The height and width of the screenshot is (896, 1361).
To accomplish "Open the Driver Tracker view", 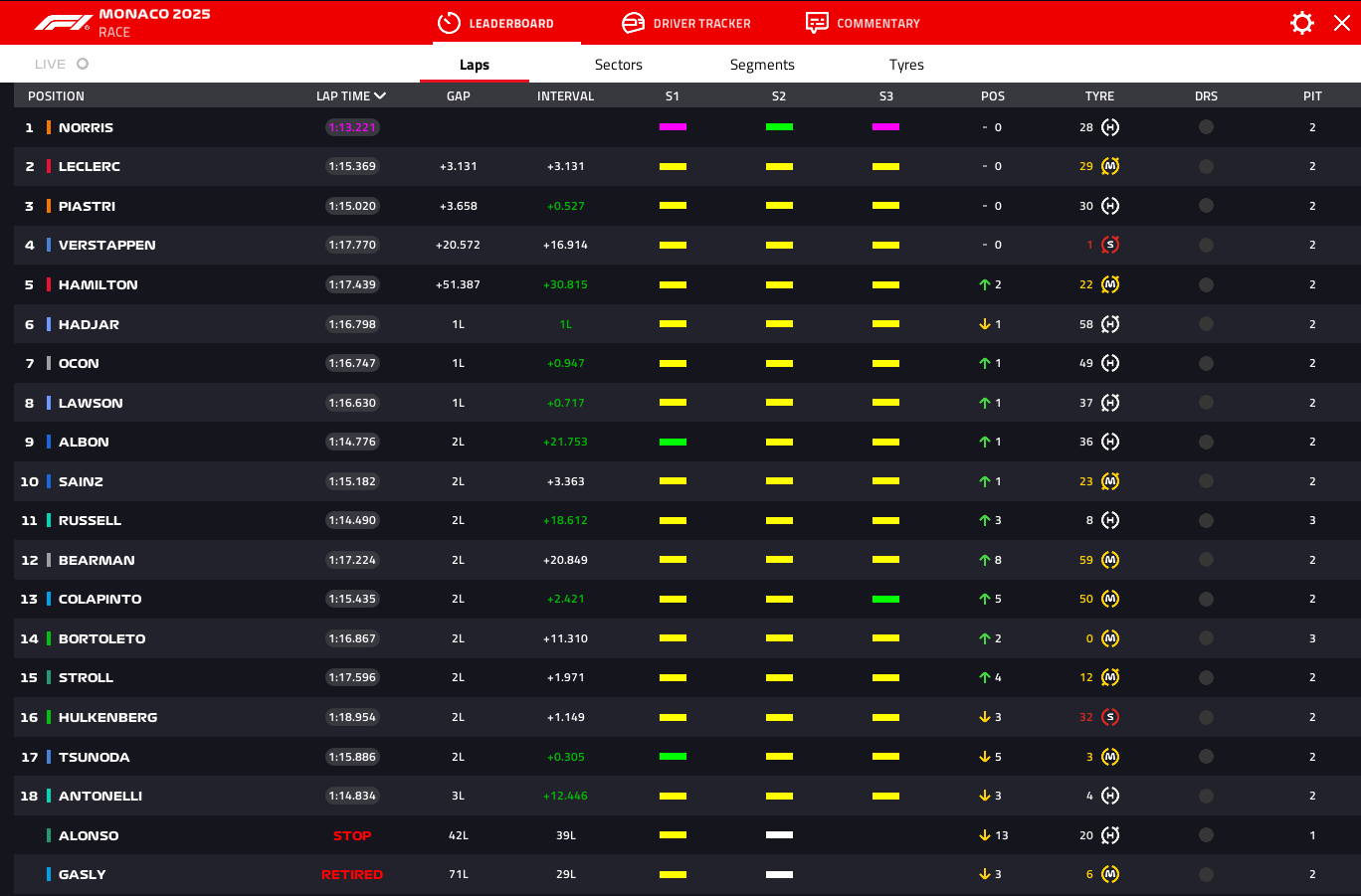I will [x=686, y=23].
